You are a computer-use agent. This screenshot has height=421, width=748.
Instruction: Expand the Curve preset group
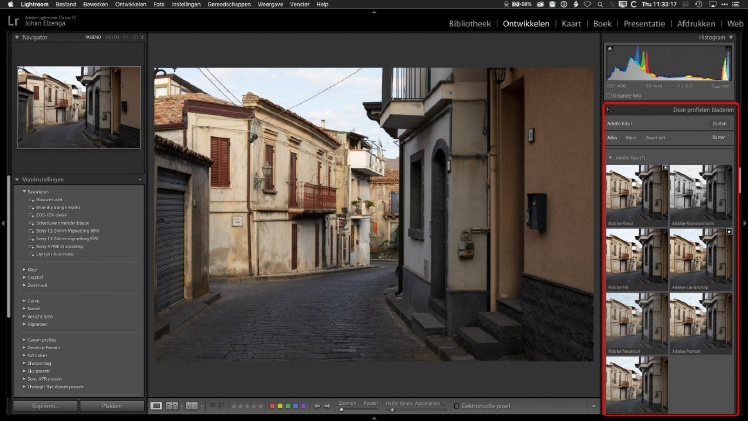[x=24, y=301]
